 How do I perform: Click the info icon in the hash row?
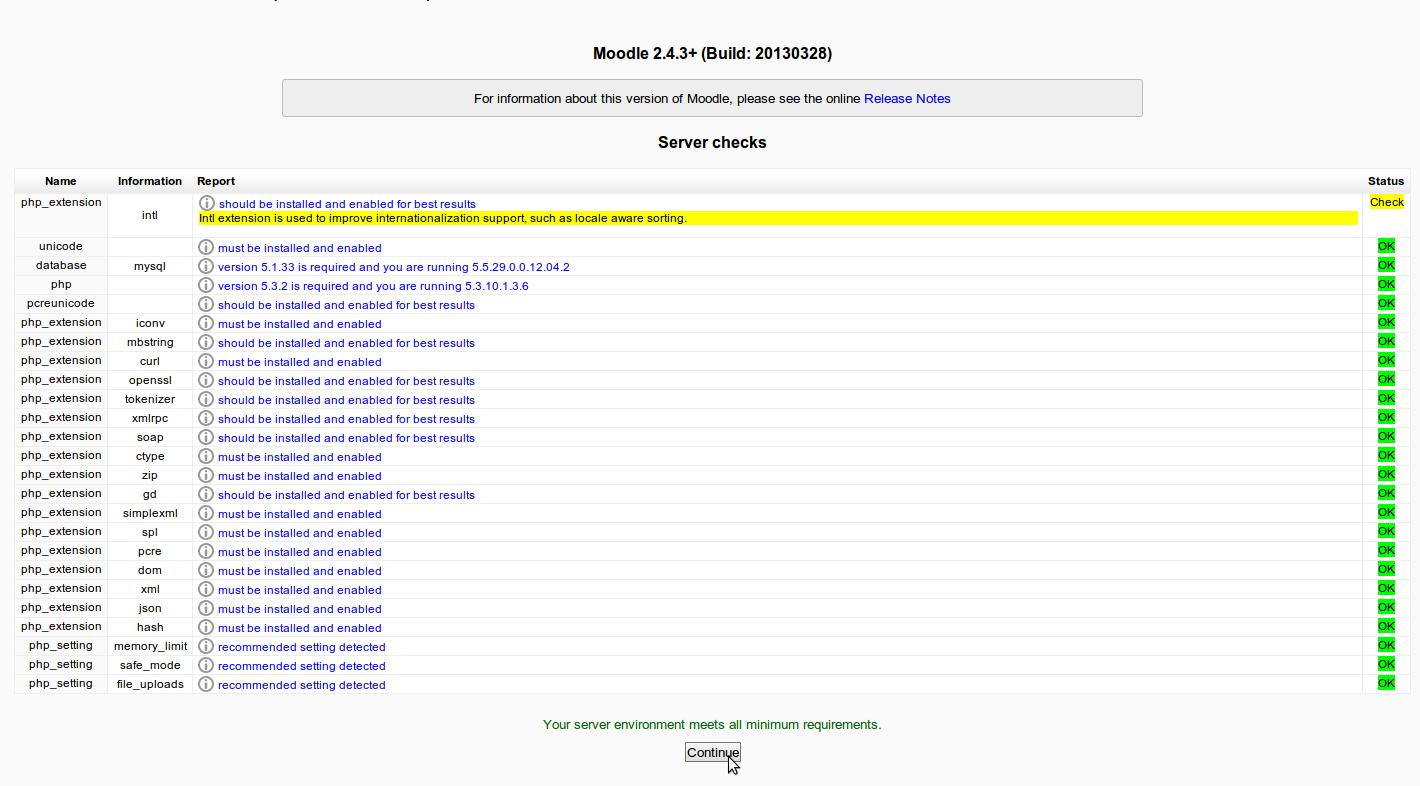click(206, 627)
